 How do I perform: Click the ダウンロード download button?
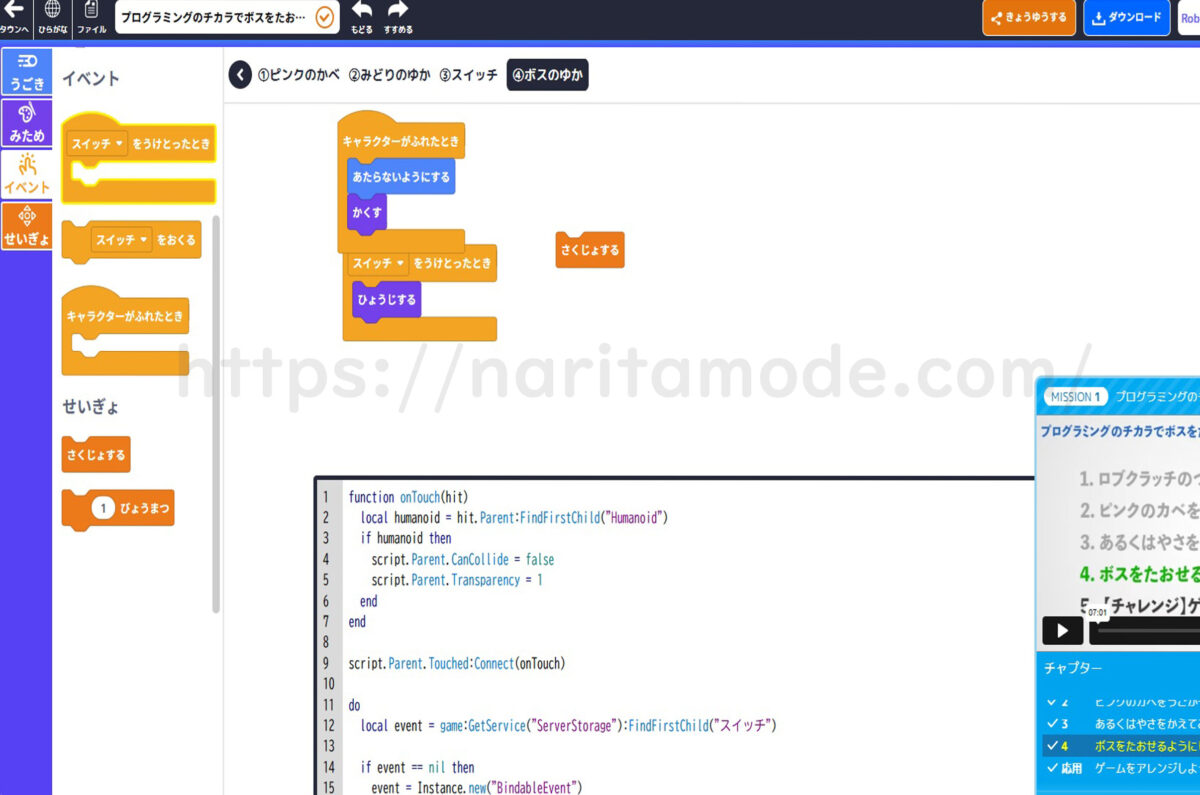pos(1126,18)
